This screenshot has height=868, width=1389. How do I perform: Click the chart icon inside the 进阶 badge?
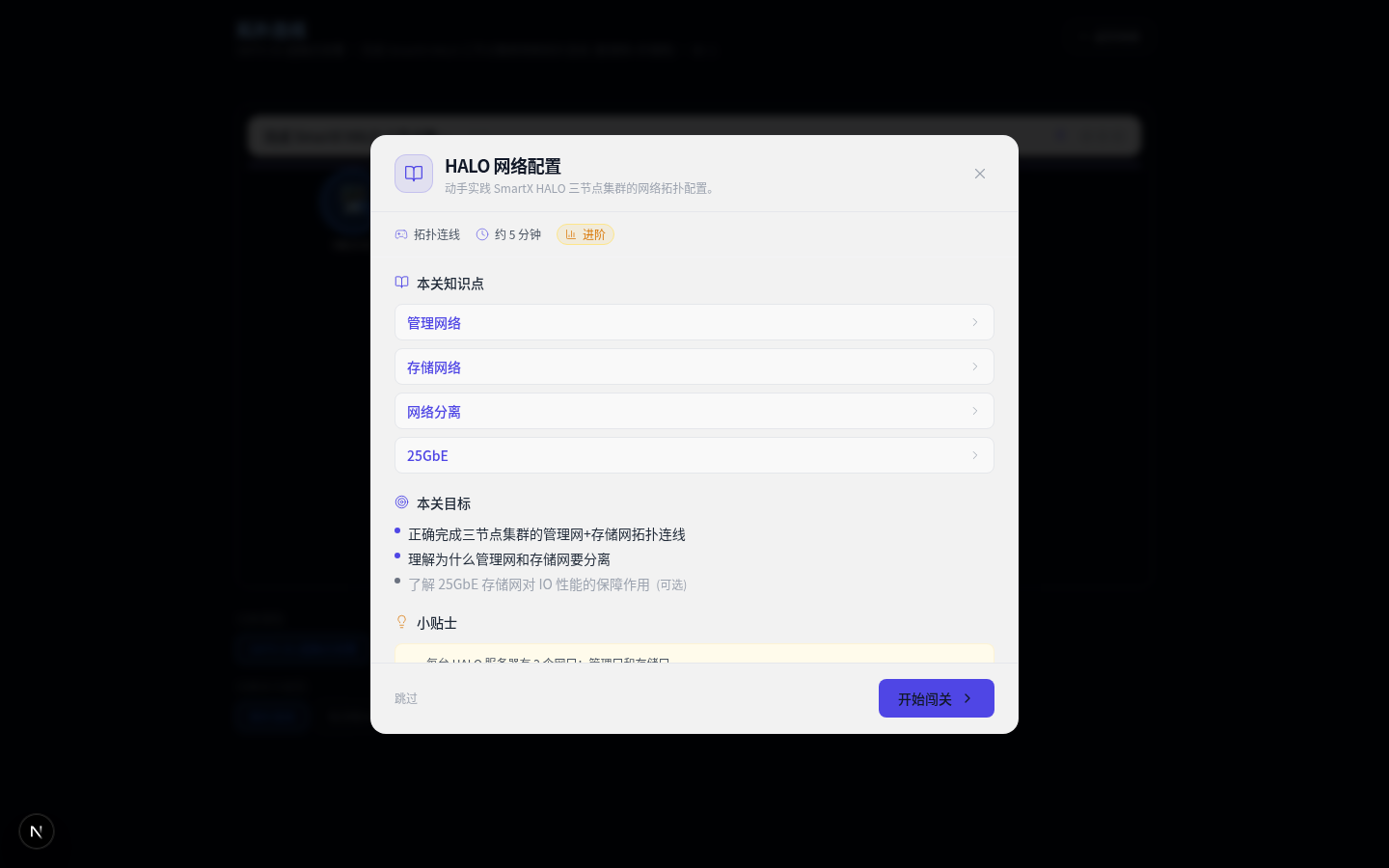570,234
